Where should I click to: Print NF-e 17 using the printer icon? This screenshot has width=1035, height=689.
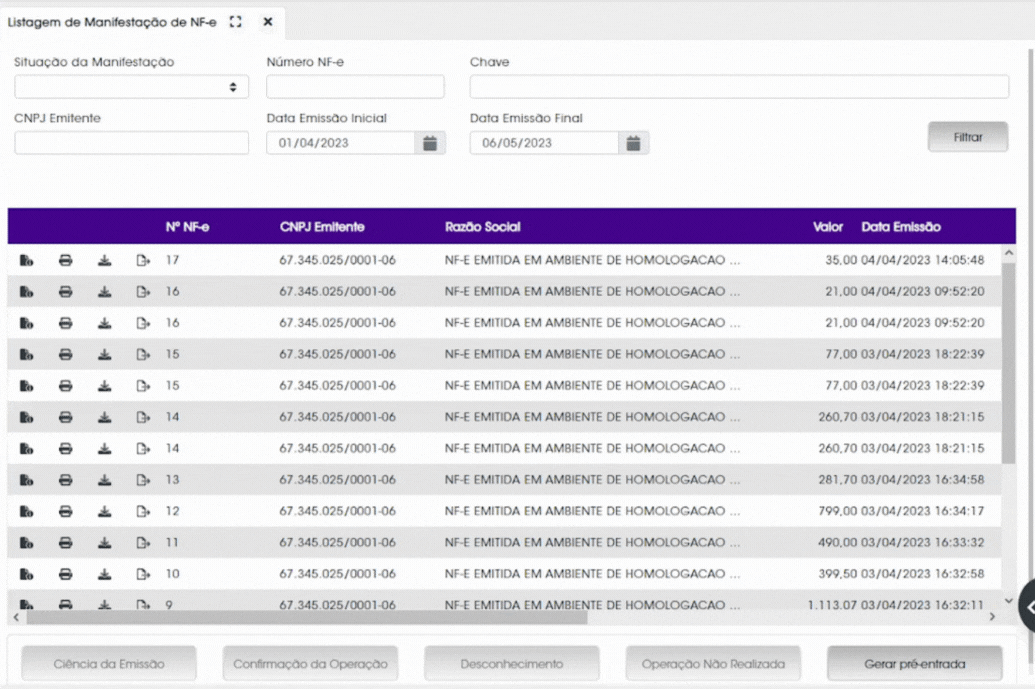[65, 261]
